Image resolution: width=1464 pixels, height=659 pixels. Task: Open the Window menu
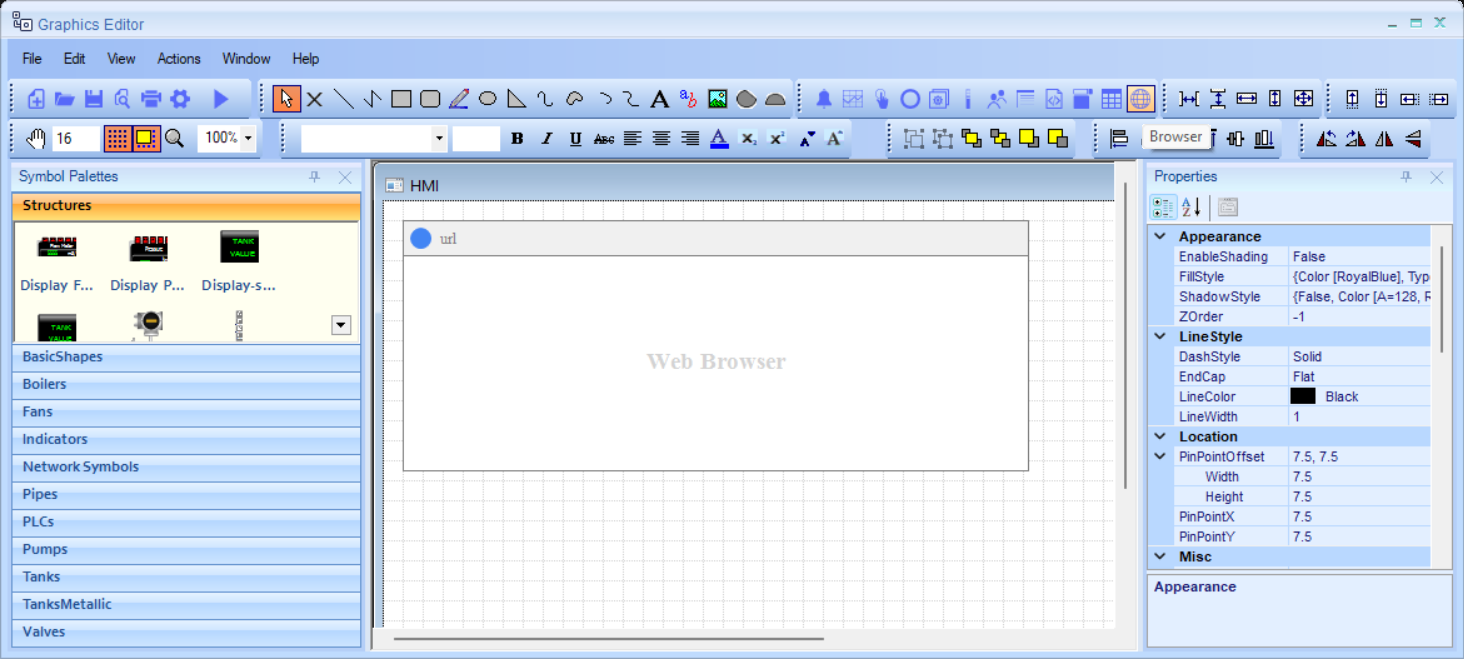pos(246,59)
